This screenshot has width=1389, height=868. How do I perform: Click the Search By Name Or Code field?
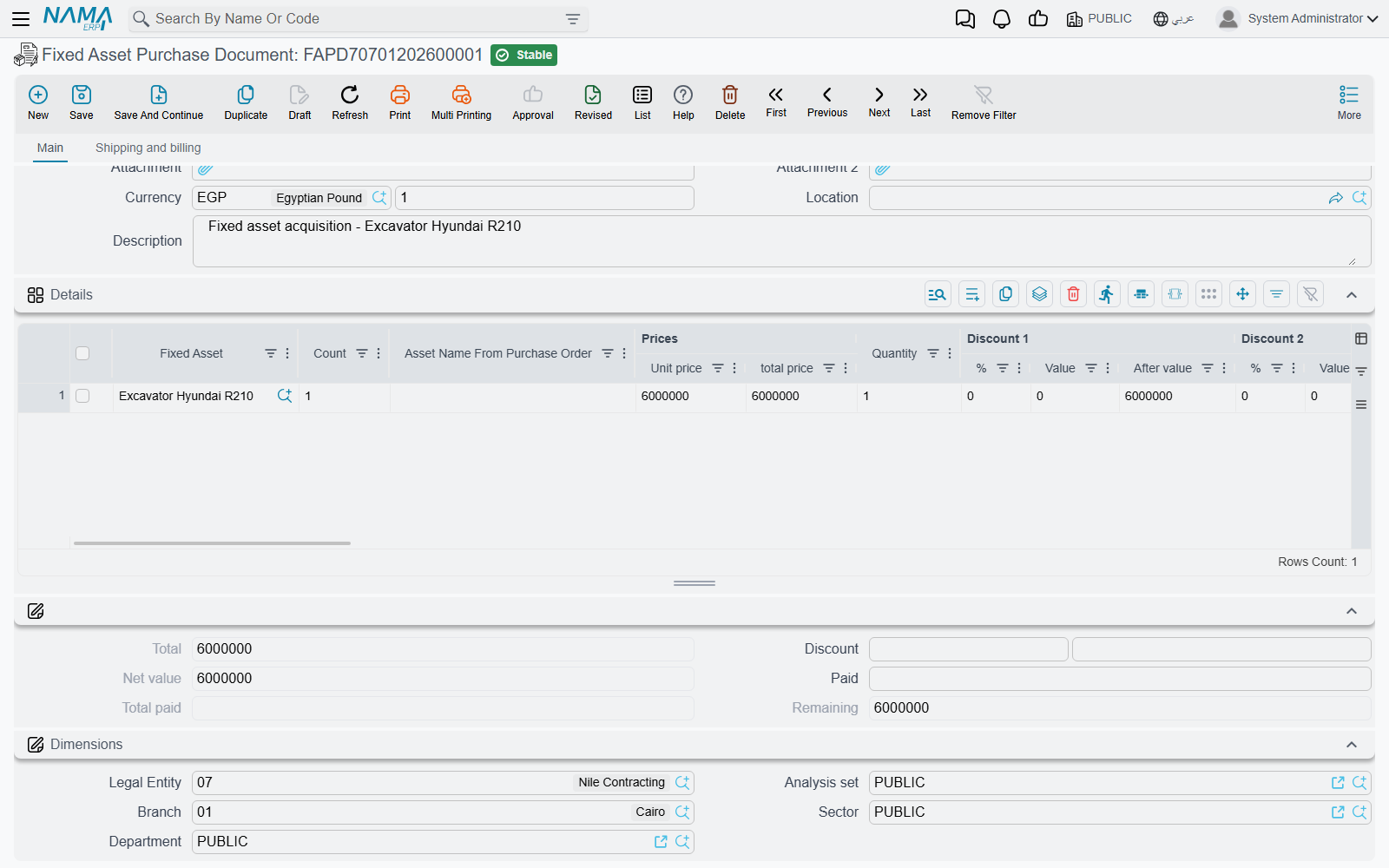pos(356,19)
